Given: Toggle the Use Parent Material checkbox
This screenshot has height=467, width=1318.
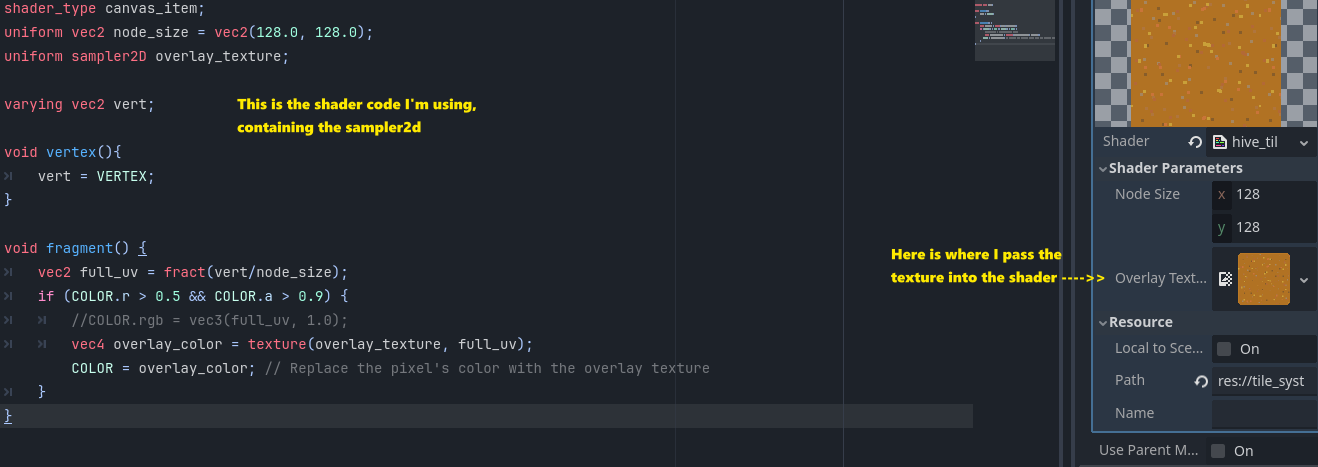Looking at the screenshot, I should (x=1217, y=451).
